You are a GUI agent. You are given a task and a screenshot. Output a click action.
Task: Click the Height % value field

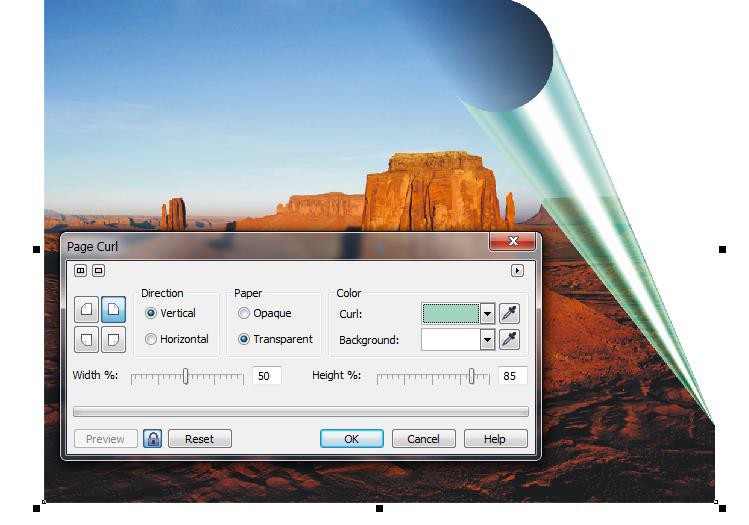[x=513, y=376]
